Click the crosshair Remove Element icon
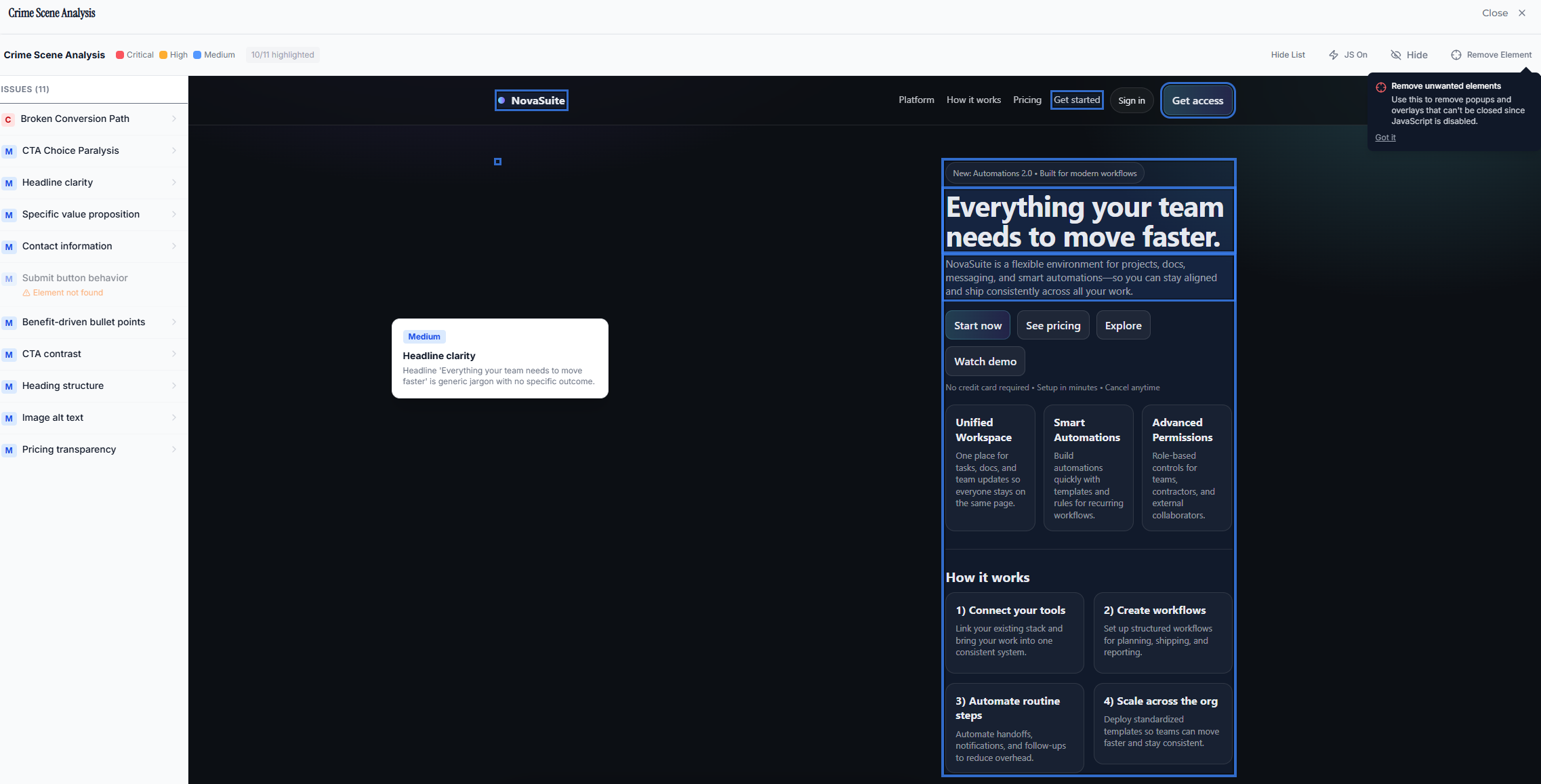The height and width of the screenshot is (784, 1541). point(1454,55)
